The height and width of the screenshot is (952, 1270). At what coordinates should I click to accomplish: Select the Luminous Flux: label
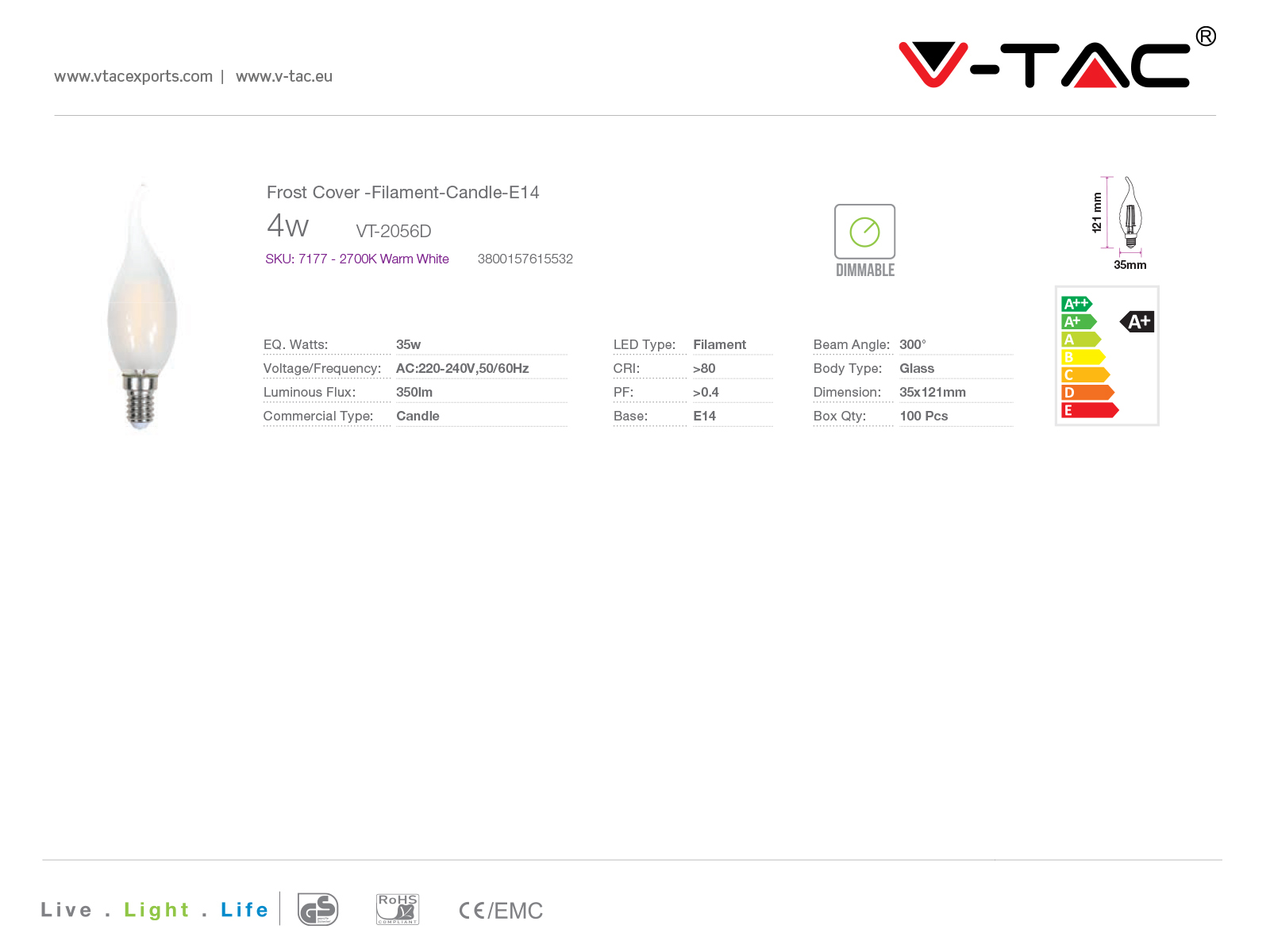310,392
